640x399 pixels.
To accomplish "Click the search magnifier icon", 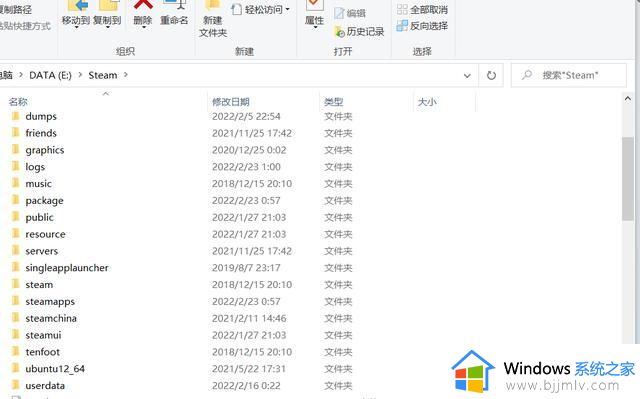I will point(527,75).
